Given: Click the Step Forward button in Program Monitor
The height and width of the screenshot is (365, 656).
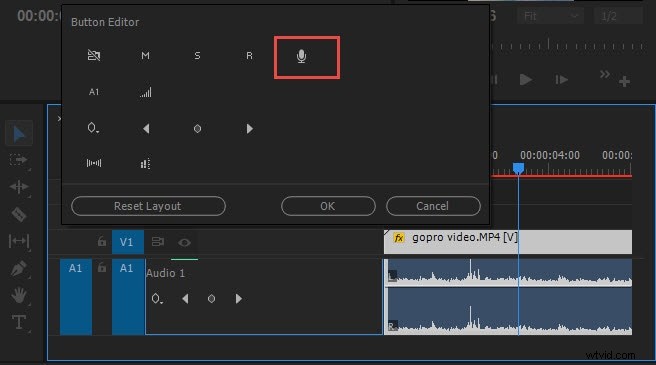Looking at the screenshot, I should click(561, 80).
